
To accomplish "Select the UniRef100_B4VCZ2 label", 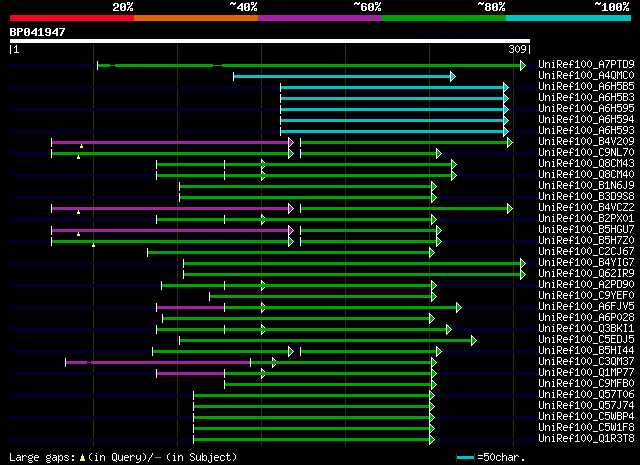I will tap(586, 207).
